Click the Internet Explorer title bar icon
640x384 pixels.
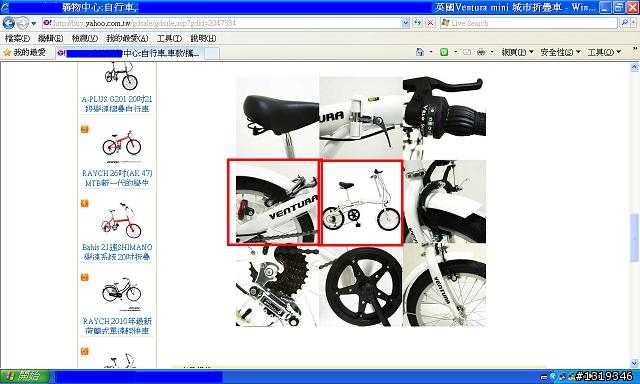click(x=5, y=7)
